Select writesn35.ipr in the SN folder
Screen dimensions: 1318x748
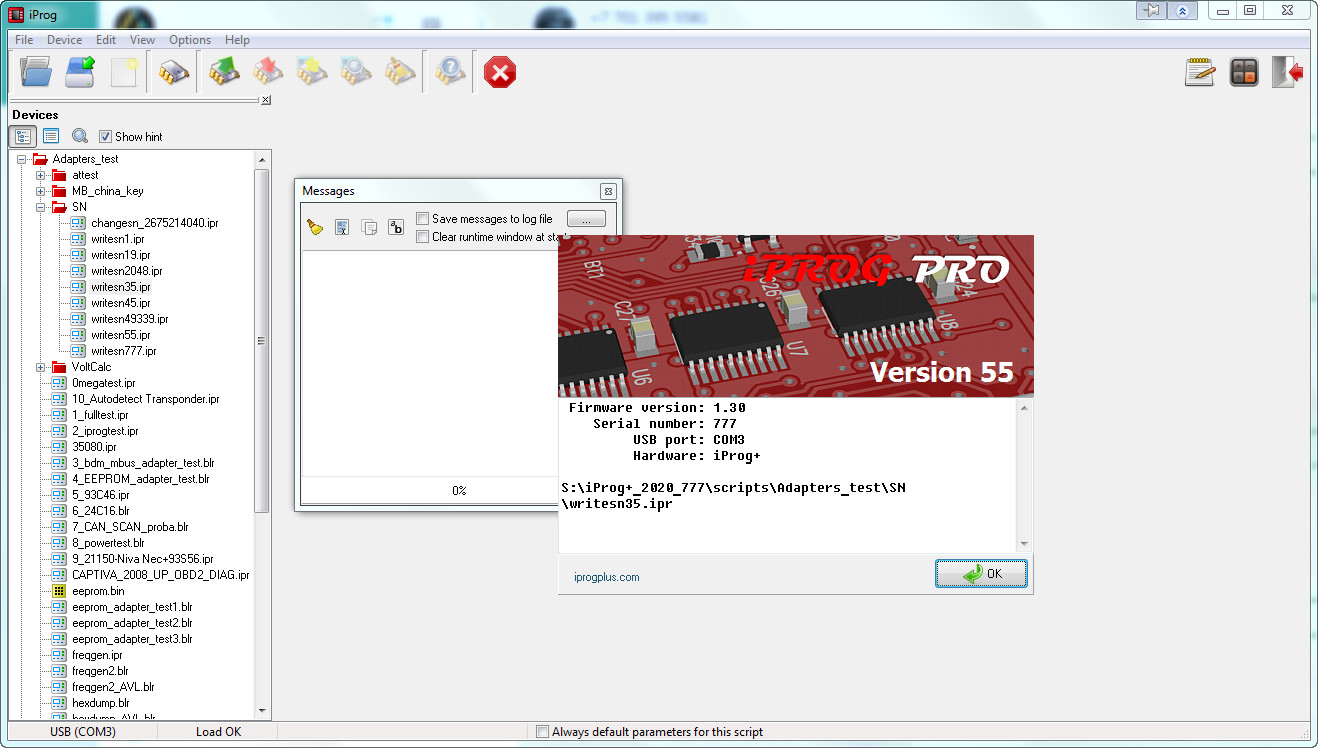[121, 287]
